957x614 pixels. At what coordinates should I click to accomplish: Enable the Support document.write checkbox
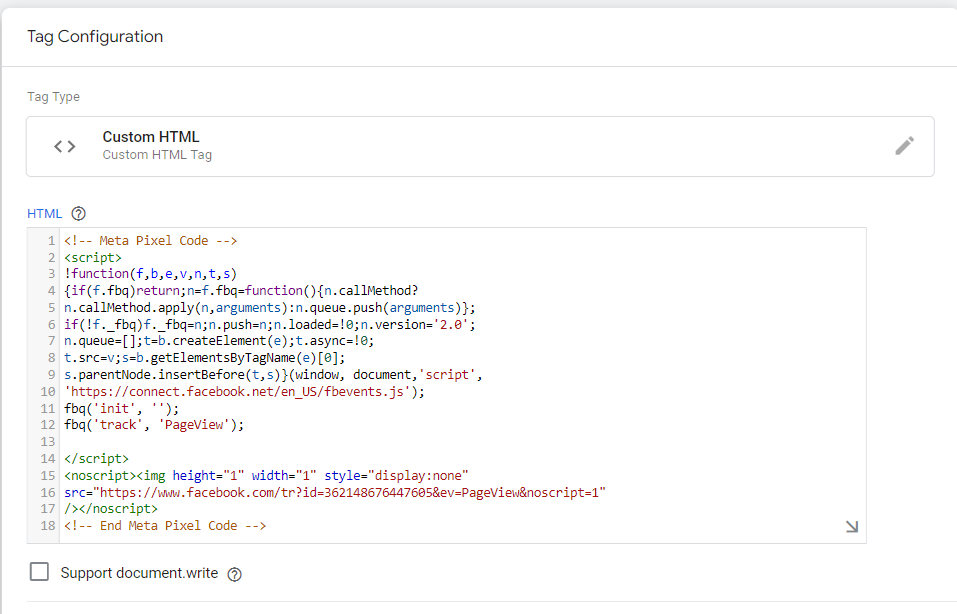click(x=40, y=572)
